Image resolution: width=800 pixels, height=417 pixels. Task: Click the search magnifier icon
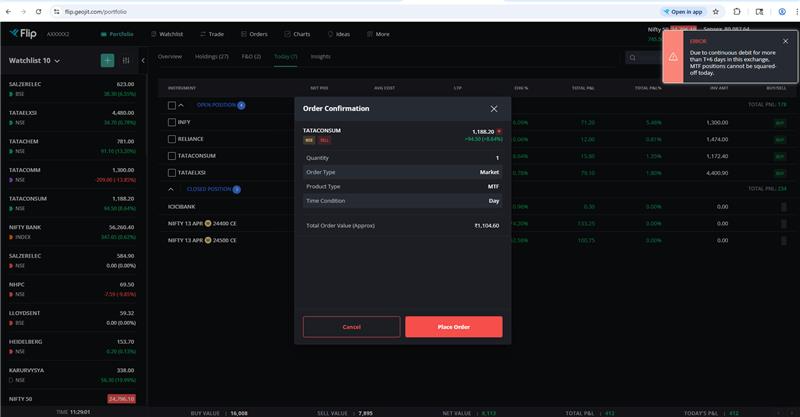(x=633, y=58)
